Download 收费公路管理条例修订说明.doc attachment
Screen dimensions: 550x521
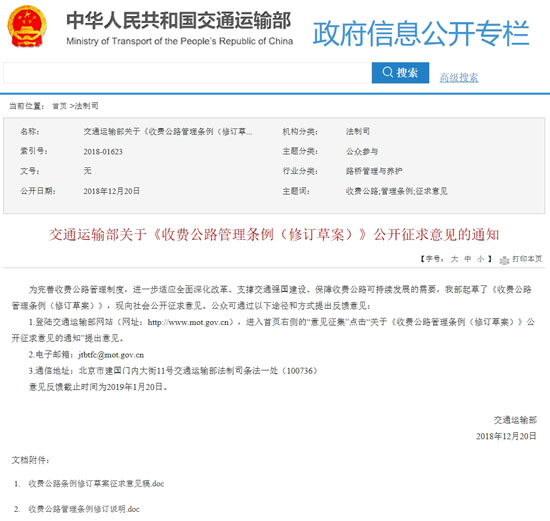[84, 509]
